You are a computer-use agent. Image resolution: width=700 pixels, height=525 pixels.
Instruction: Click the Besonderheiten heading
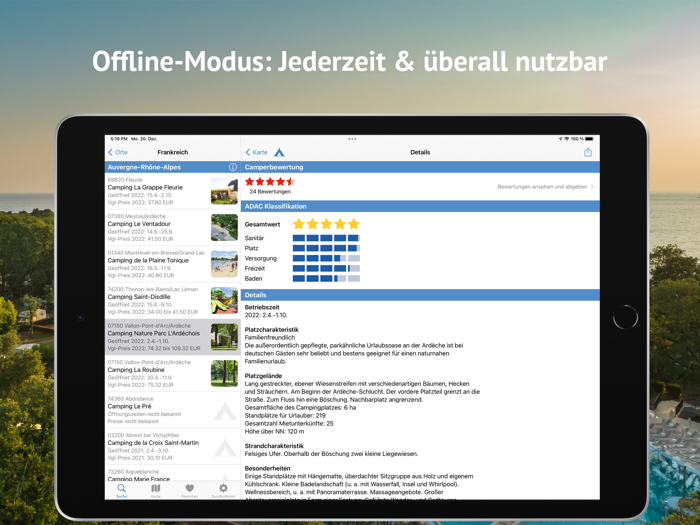pyautogui.click(x=267, y=468)
